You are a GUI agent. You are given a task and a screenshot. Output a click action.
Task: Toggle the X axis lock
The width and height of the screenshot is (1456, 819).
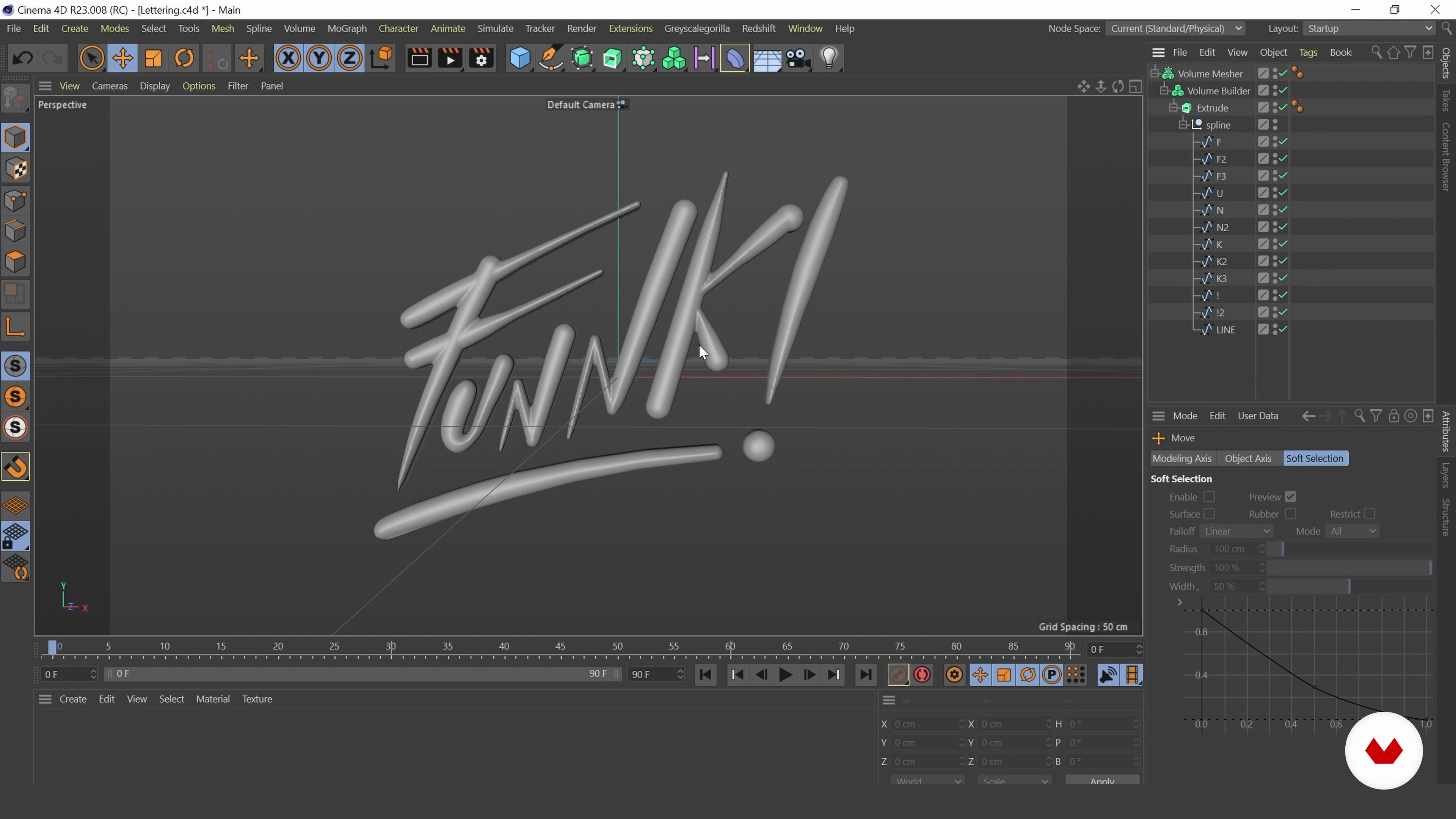point(288,58)
